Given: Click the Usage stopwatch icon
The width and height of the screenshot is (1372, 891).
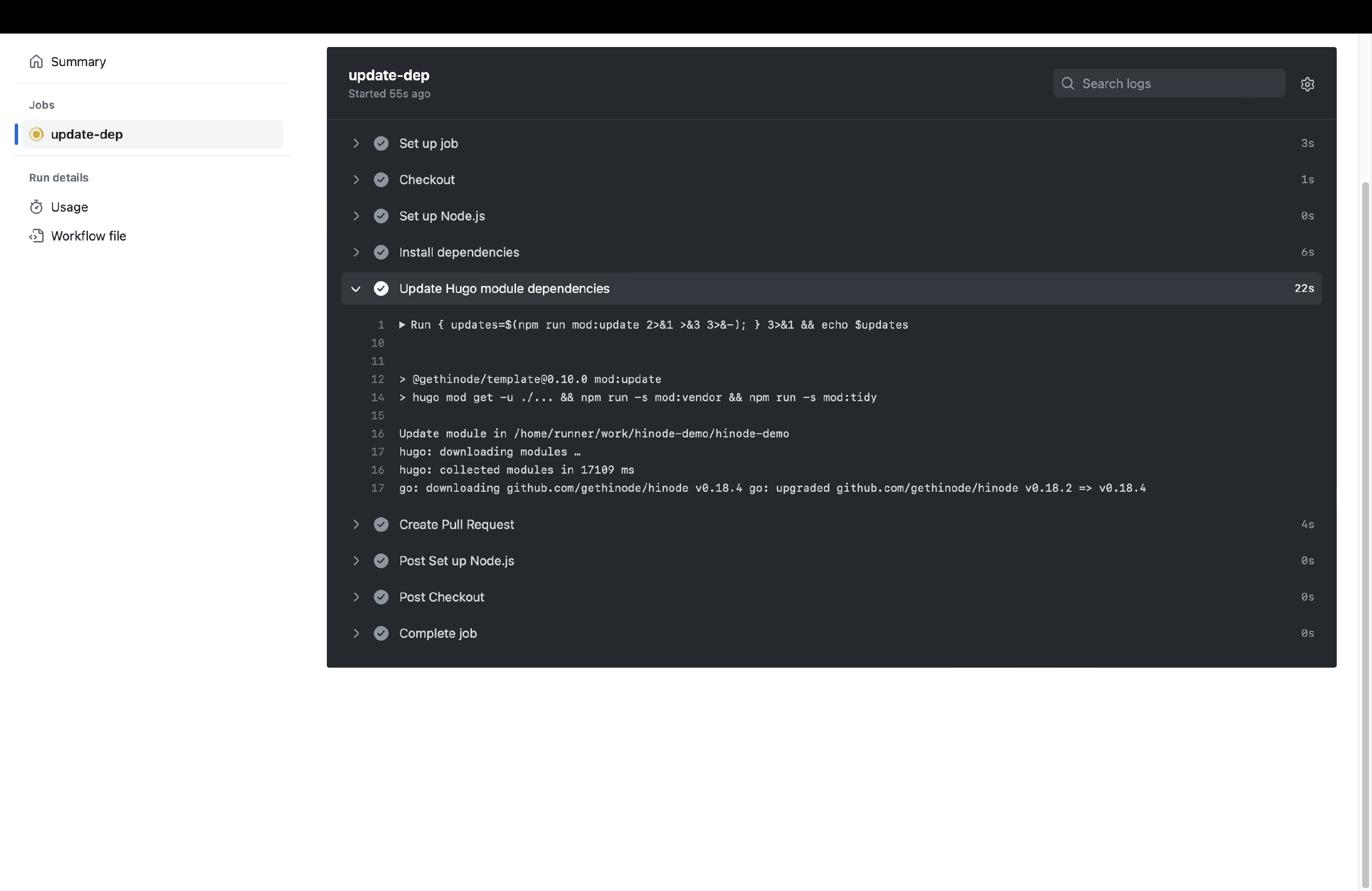Looking at the screenshot, I should click(36, 207).
